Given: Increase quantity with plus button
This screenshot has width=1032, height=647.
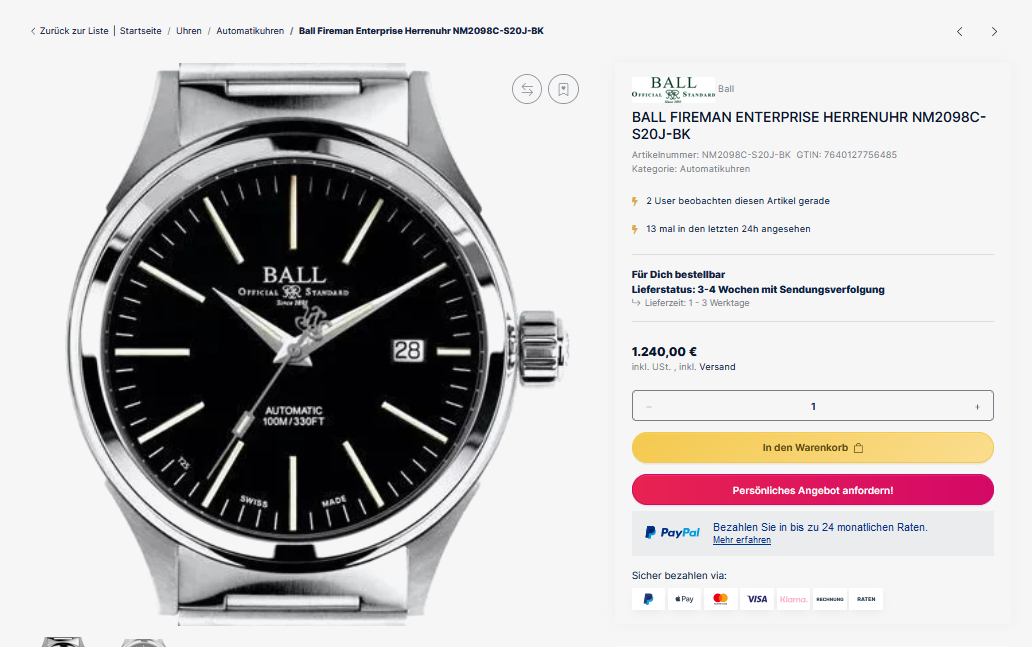Looking at the screenshot, I should coord(977,406).
